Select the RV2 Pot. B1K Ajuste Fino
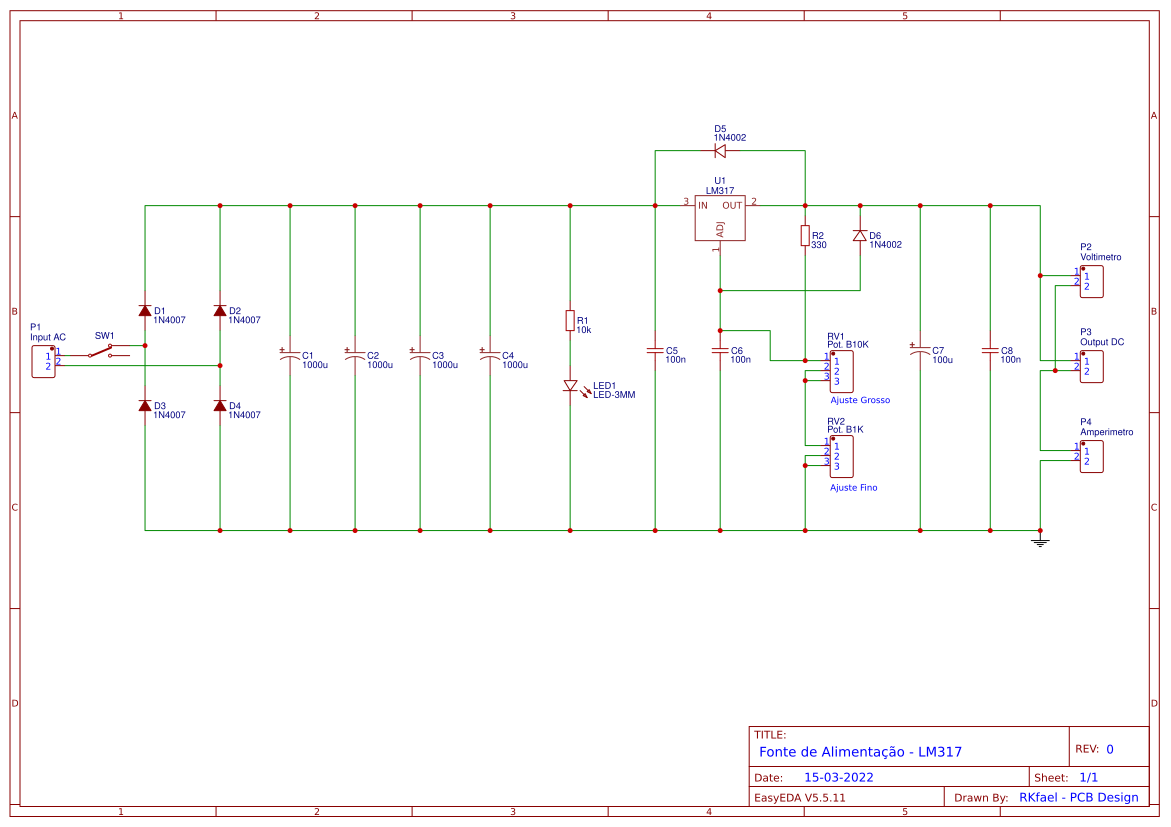1171x827 pixels. click(x=840, y=457)
